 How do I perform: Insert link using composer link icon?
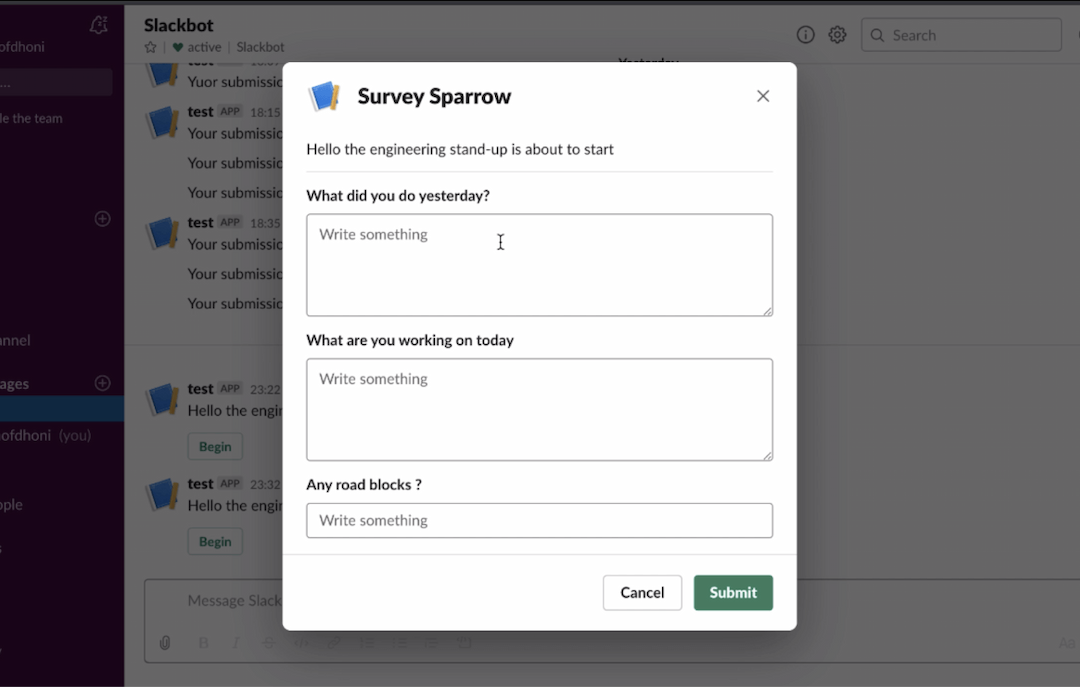(333, 643)
